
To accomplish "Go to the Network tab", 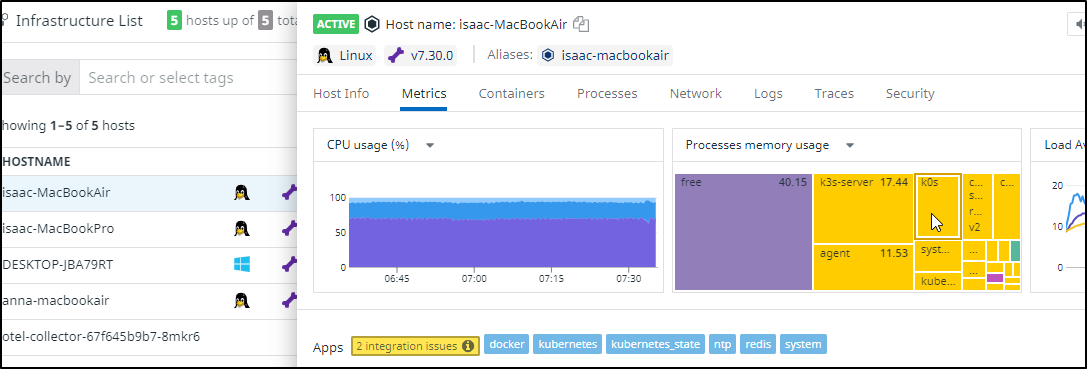I will click(696, 94).
